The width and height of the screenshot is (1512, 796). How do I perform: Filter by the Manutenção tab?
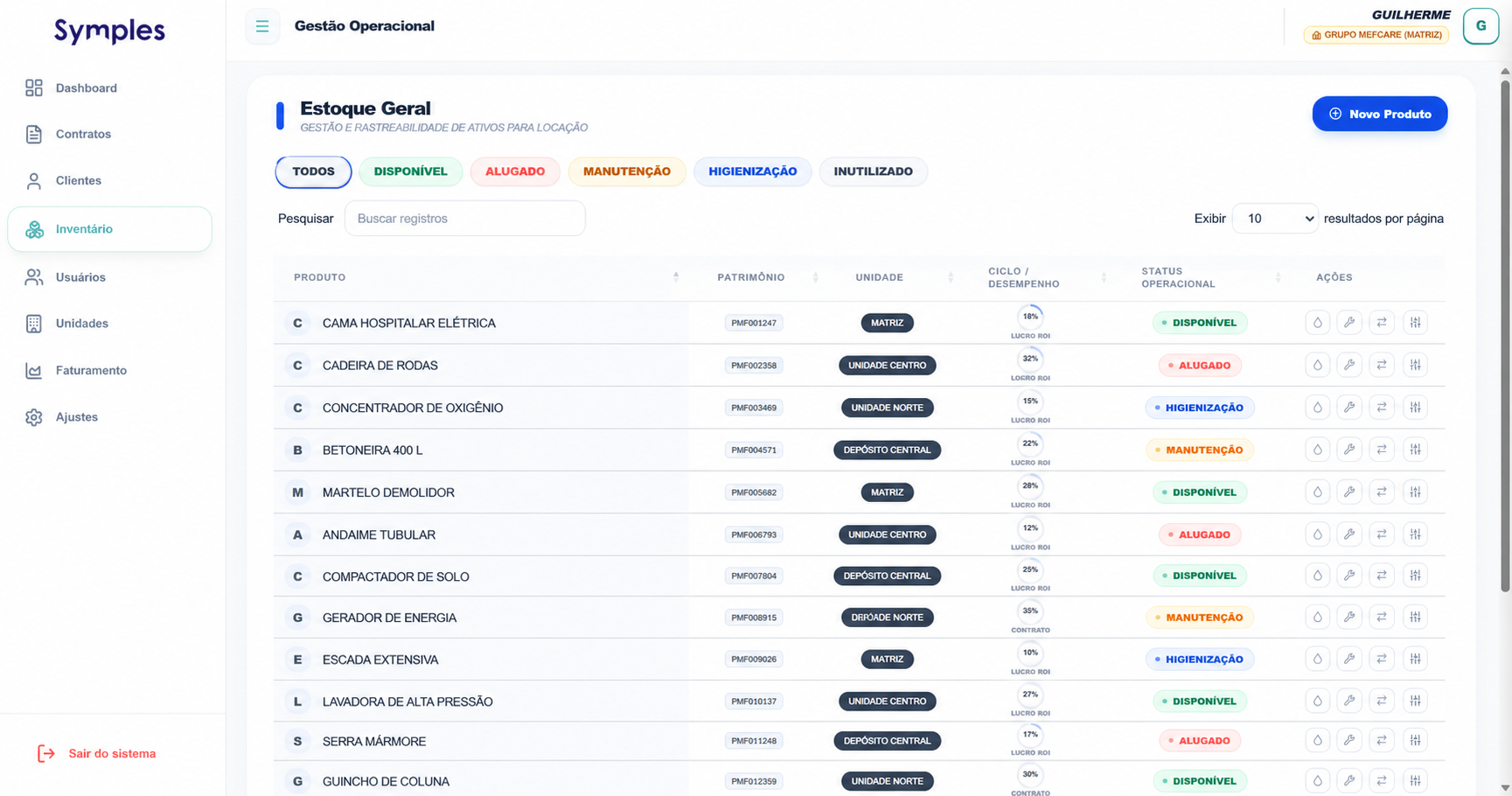627,171
